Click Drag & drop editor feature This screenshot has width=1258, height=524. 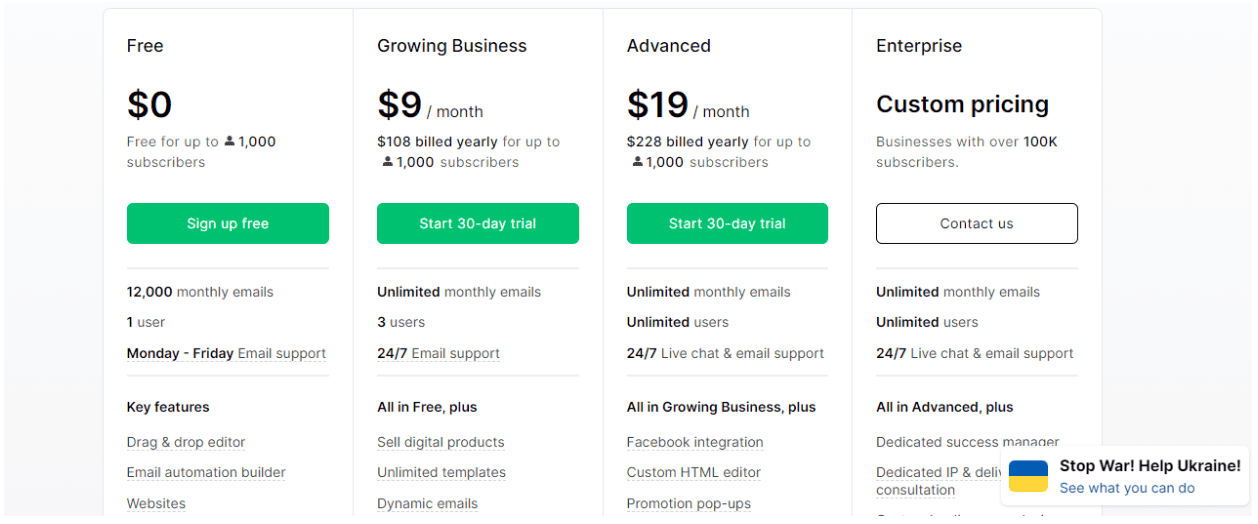(186, 442)
